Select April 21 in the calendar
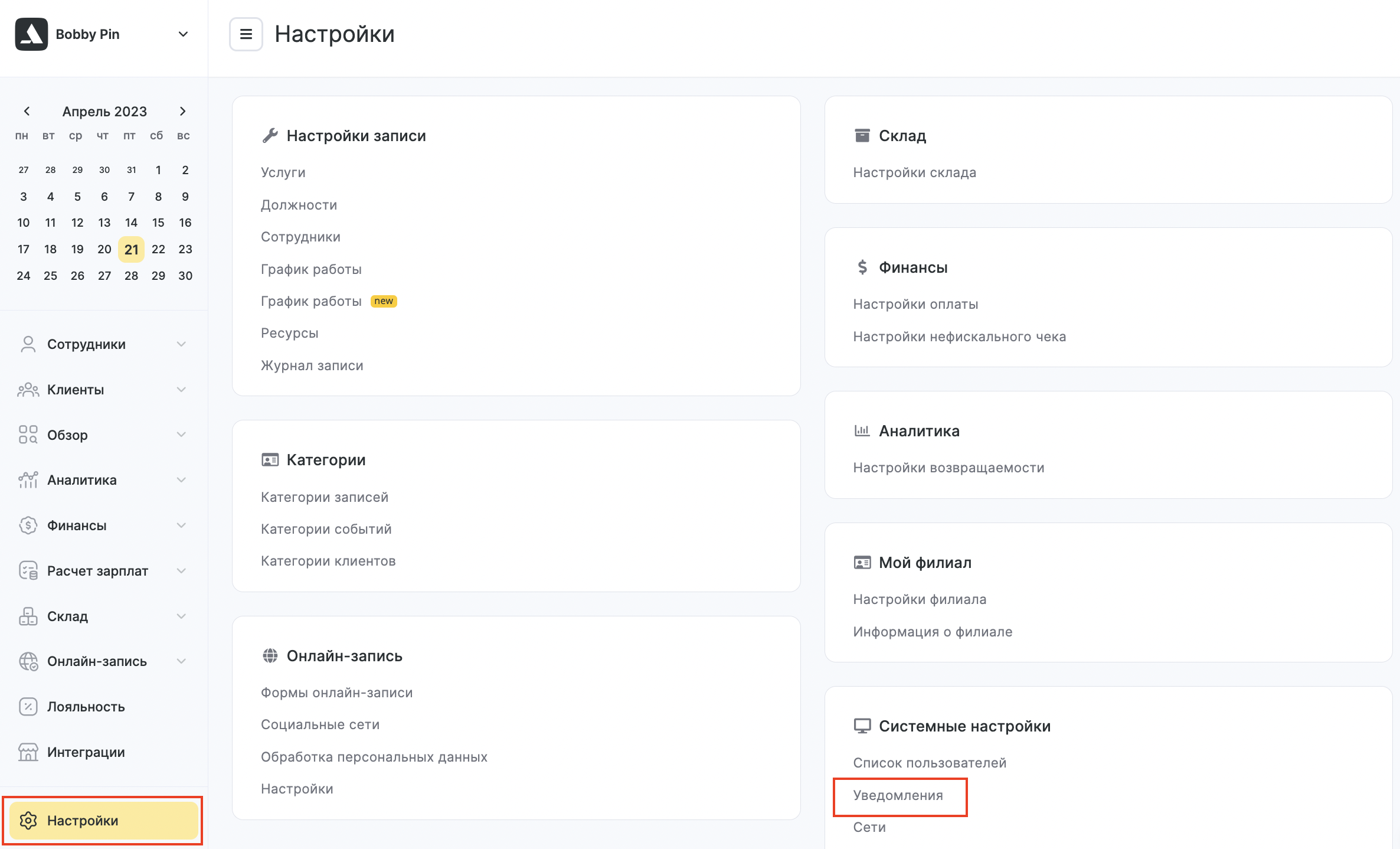This screenshot has height=849, width=1400. tap(131, 249)
